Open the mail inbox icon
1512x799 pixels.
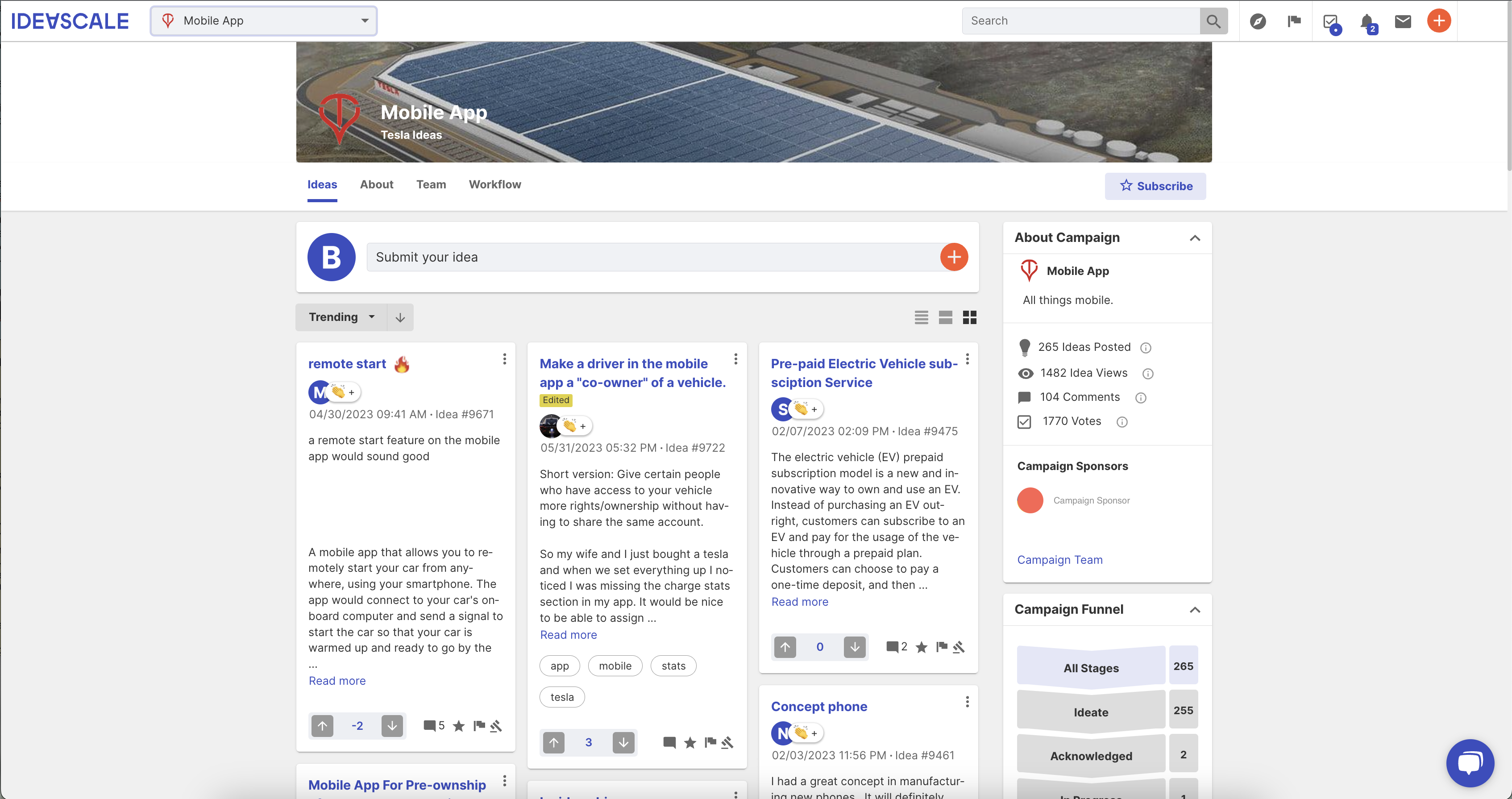pos(1403,21)
